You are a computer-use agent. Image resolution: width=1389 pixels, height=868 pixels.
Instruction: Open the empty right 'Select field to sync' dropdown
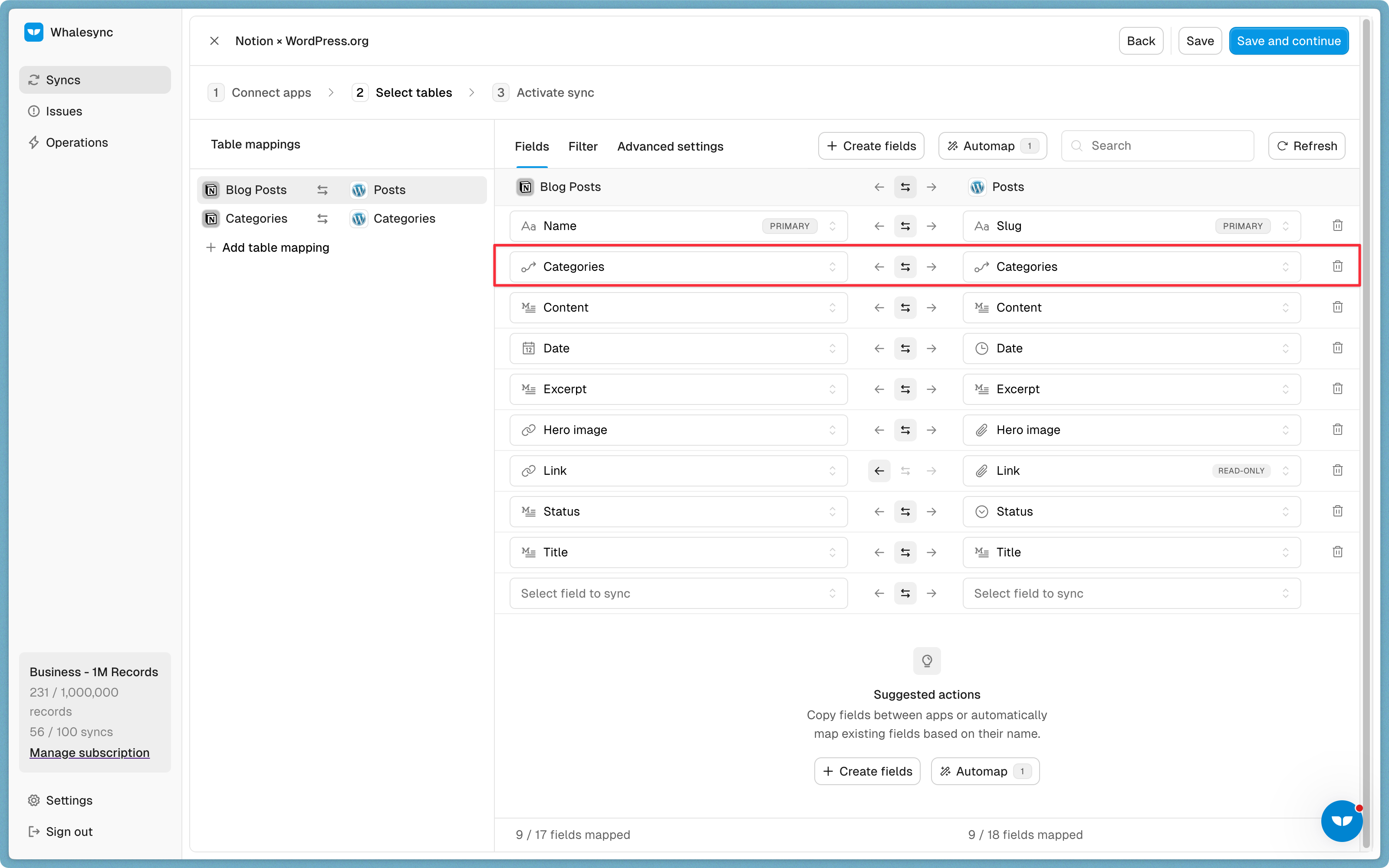click(1131, 593)
